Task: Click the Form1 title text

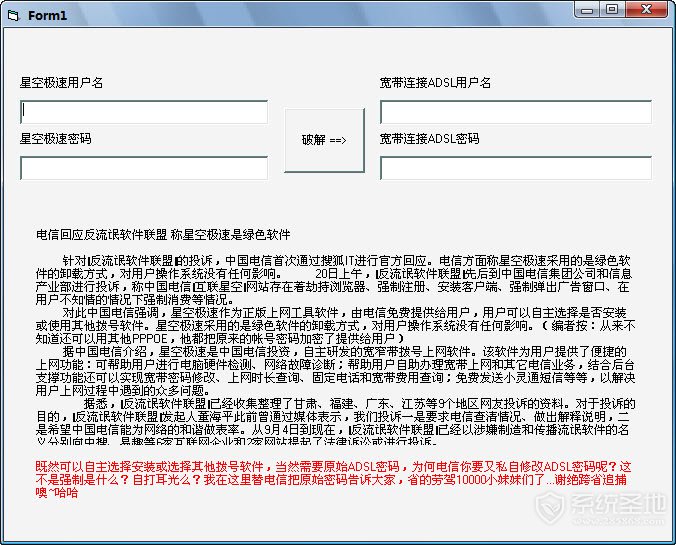Action: tap(47, 16)
